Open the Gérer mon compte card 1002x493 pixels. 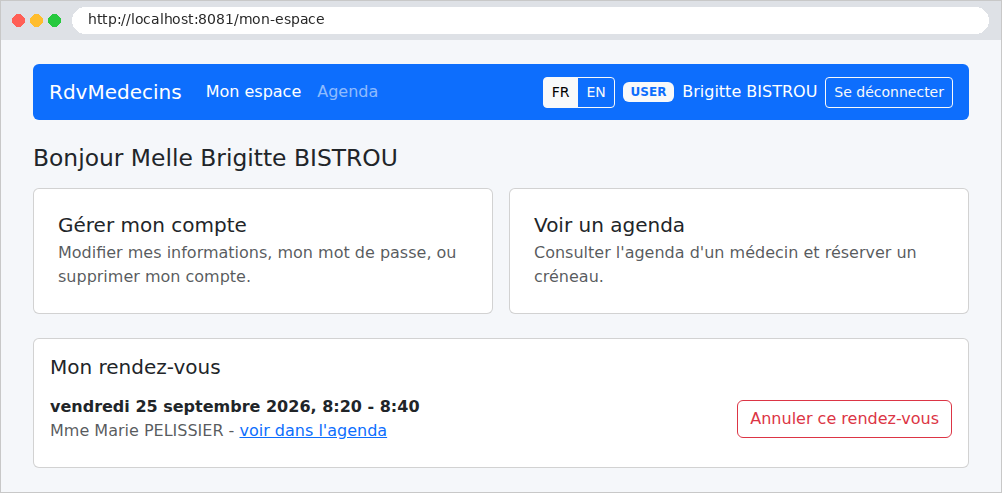tap(263, 251)
